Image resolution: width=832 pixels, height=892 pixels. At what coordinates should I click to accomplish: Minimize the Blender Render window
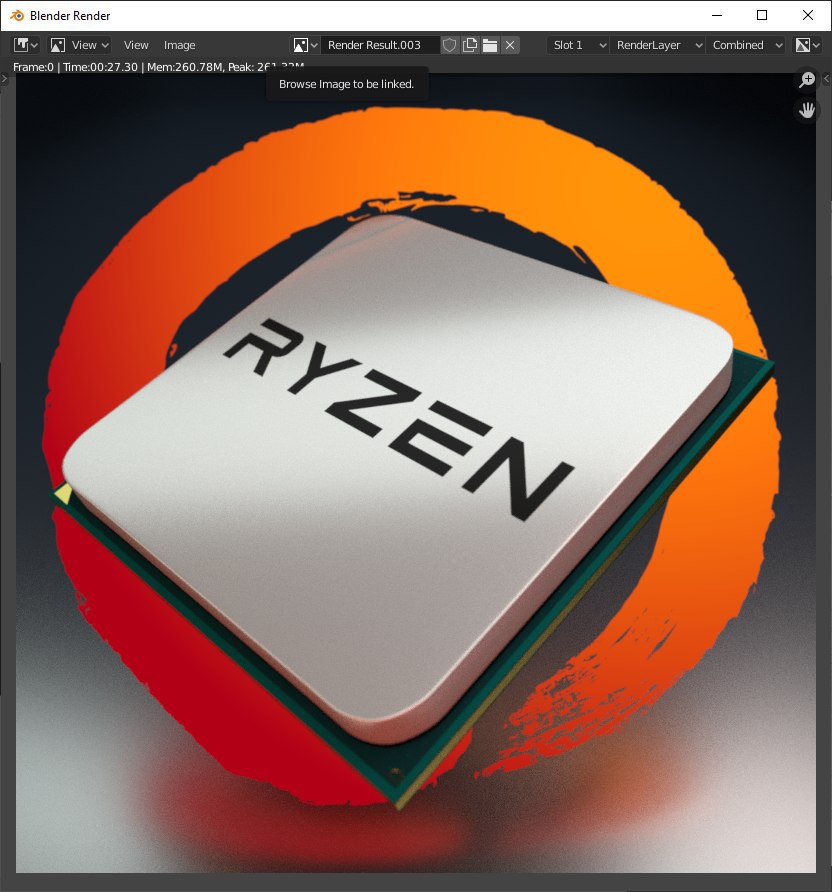click(717, 15)
